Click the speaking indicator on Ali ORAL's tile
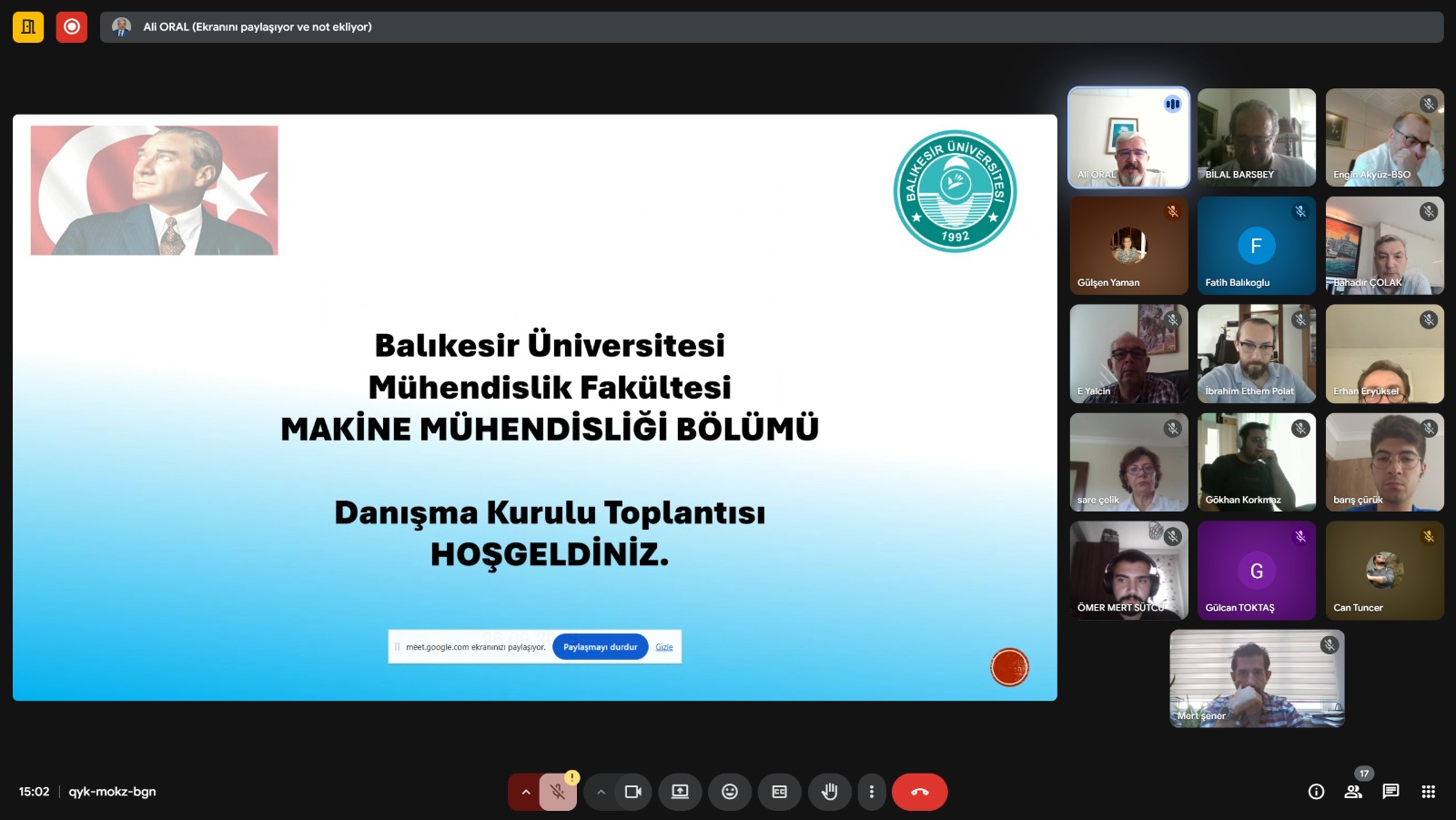1456x820 pixels. tap(1172, 104)
